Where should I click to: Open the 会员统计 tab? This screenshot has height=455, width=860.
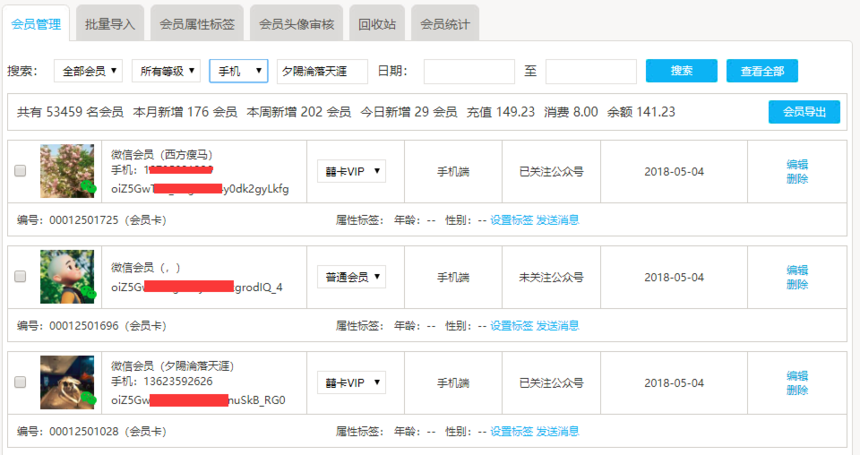click(x=445, y=23)
